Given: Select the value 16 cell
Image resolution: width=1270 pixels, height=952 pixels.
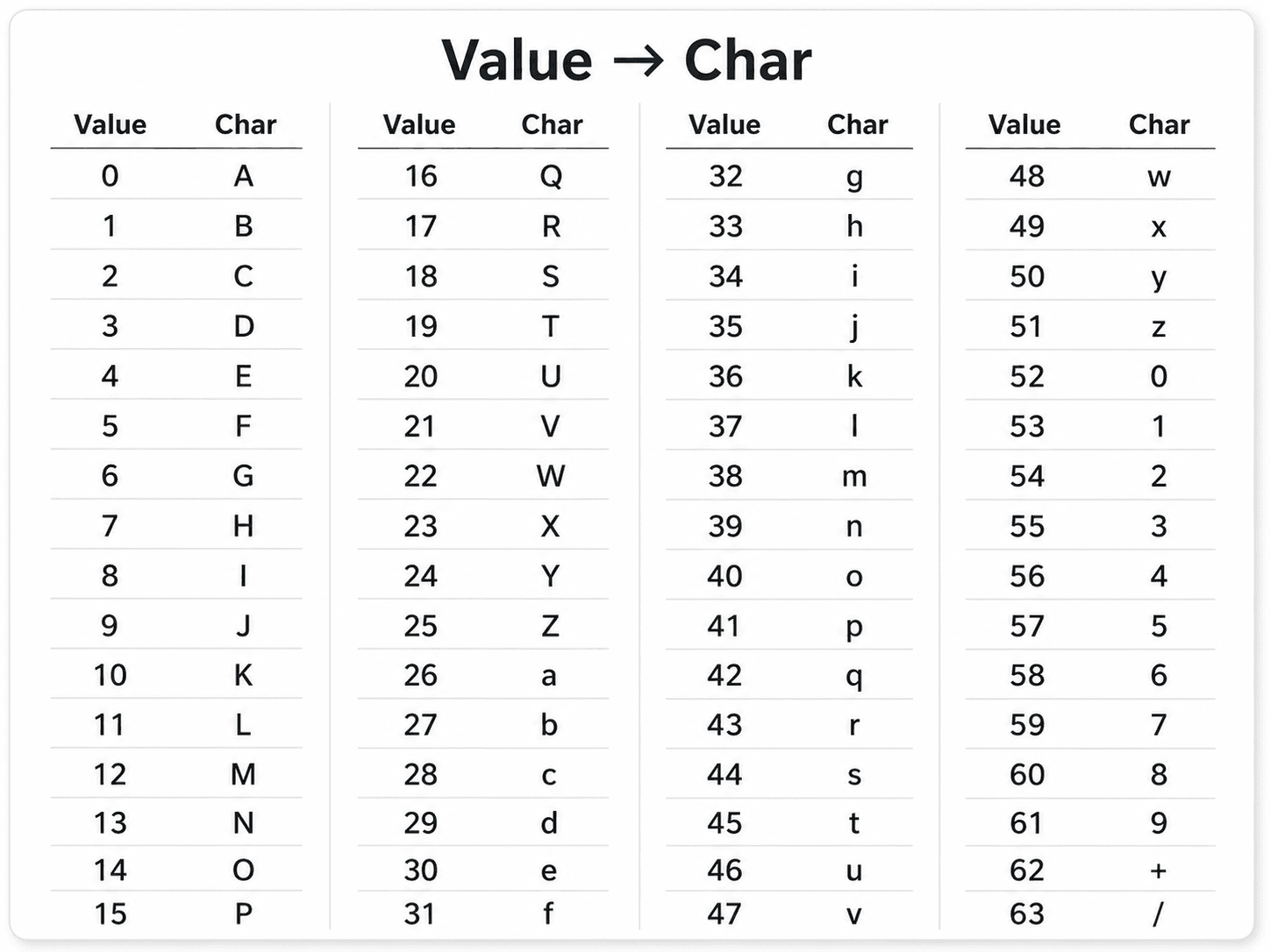Looking at the screenshot, I should (x=421, y=176).
